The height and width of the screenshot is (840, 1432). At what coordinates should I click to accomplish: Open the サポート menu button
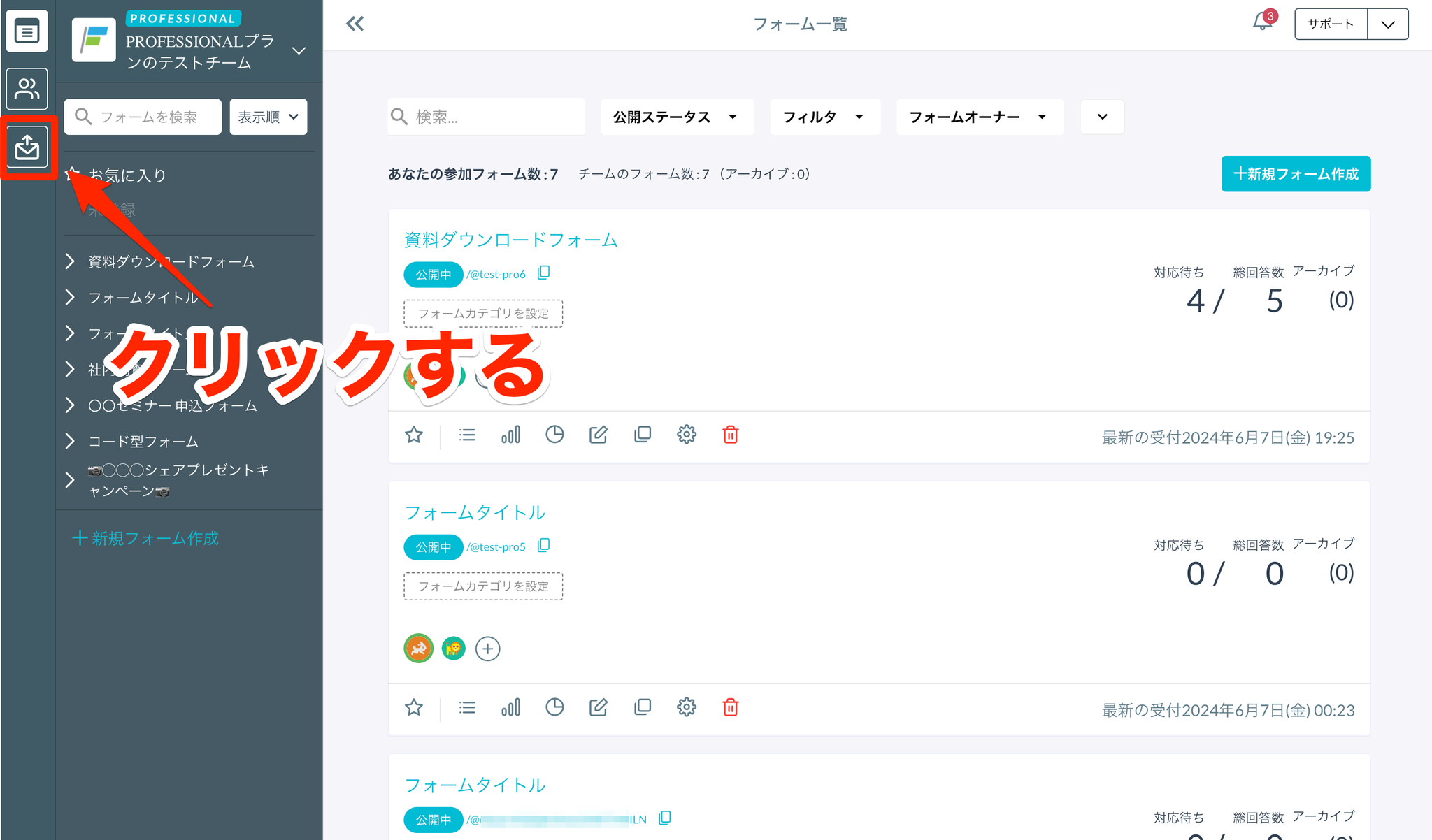pos(1330,24)
